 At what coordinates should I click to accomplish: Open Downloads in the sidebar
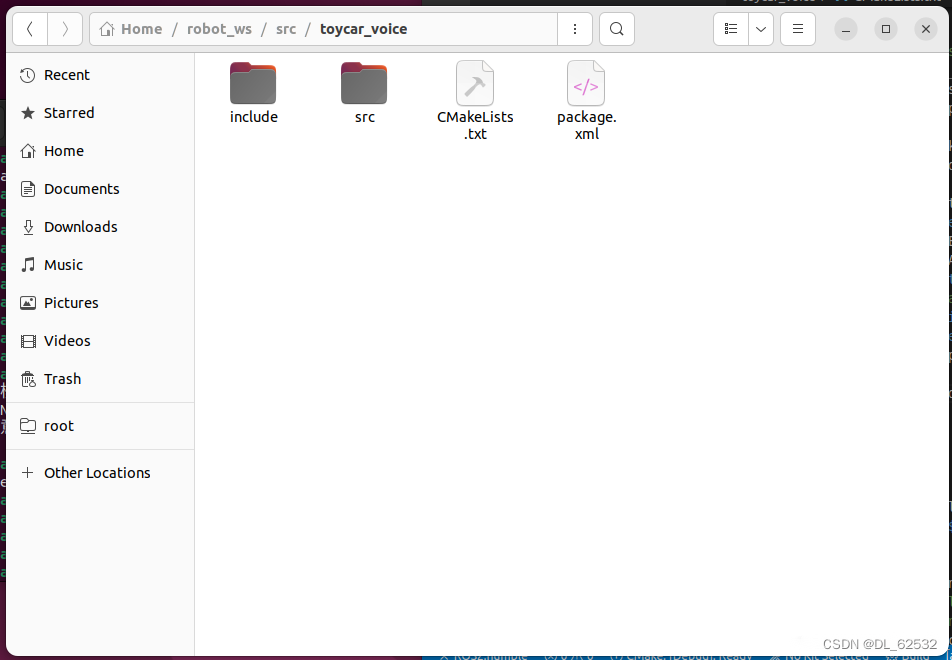[100, 227]
